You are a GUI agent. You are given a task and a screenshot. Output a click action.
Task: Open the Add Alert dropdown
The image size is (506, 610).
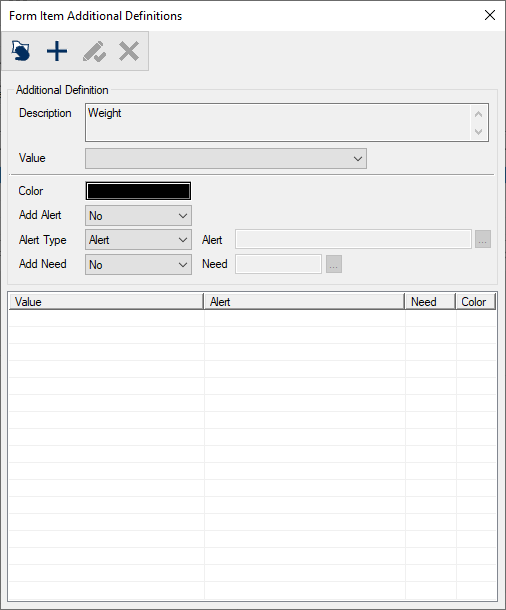[x=138, y=216]
